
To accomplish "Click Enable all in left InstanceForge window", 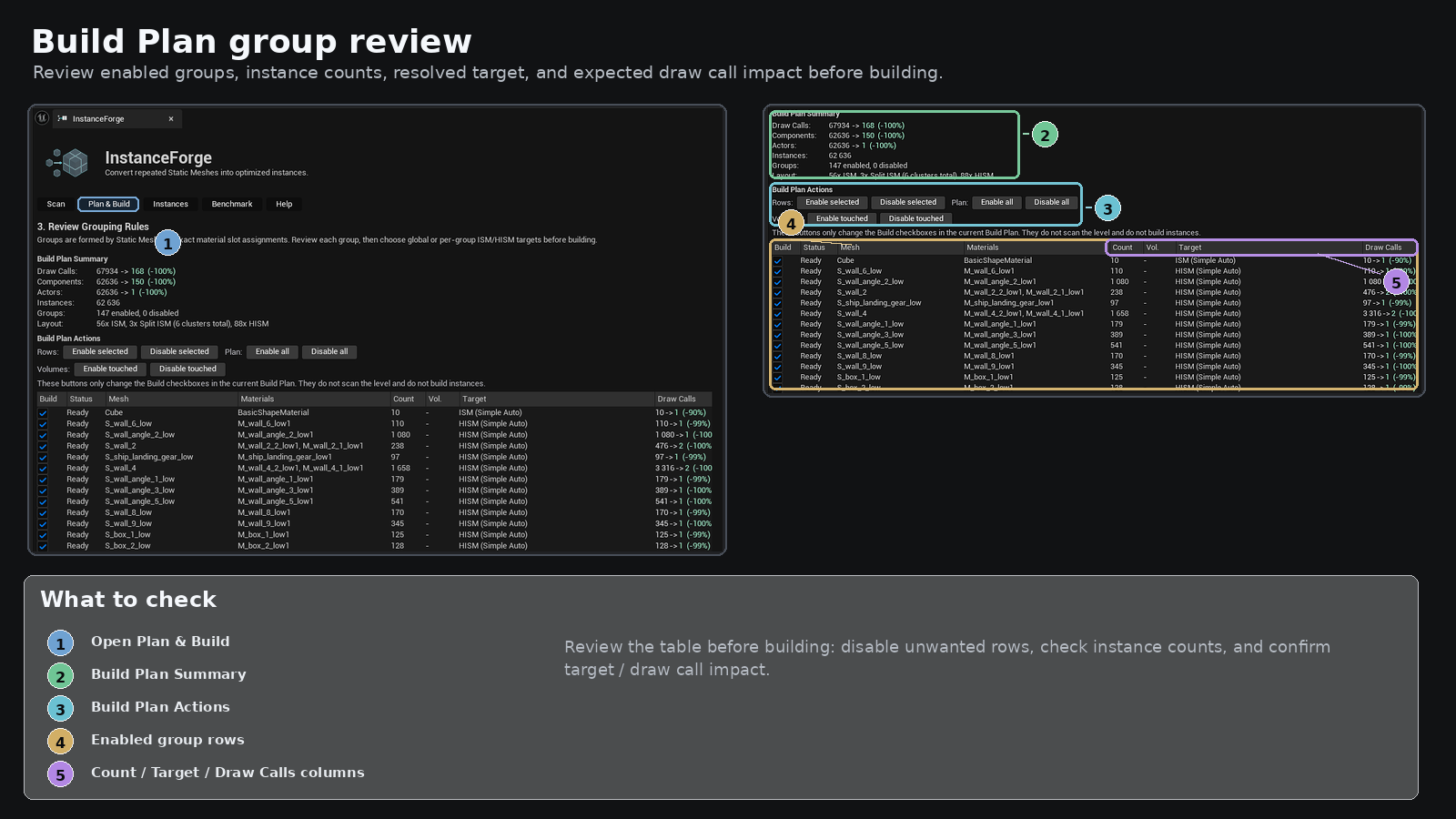I will 272,352.
